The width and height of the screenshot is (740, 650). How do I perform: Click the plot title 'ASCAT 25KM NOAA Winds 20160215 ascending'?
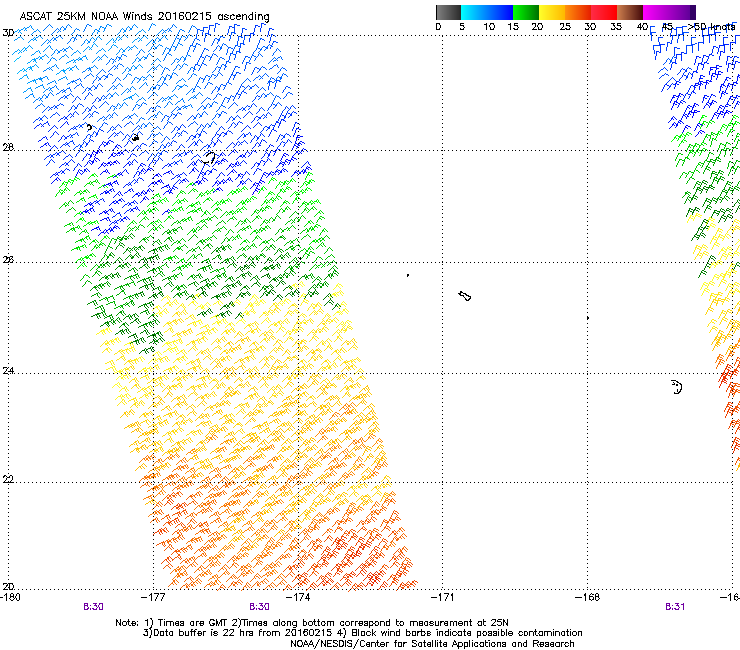(x=144, y=17)
